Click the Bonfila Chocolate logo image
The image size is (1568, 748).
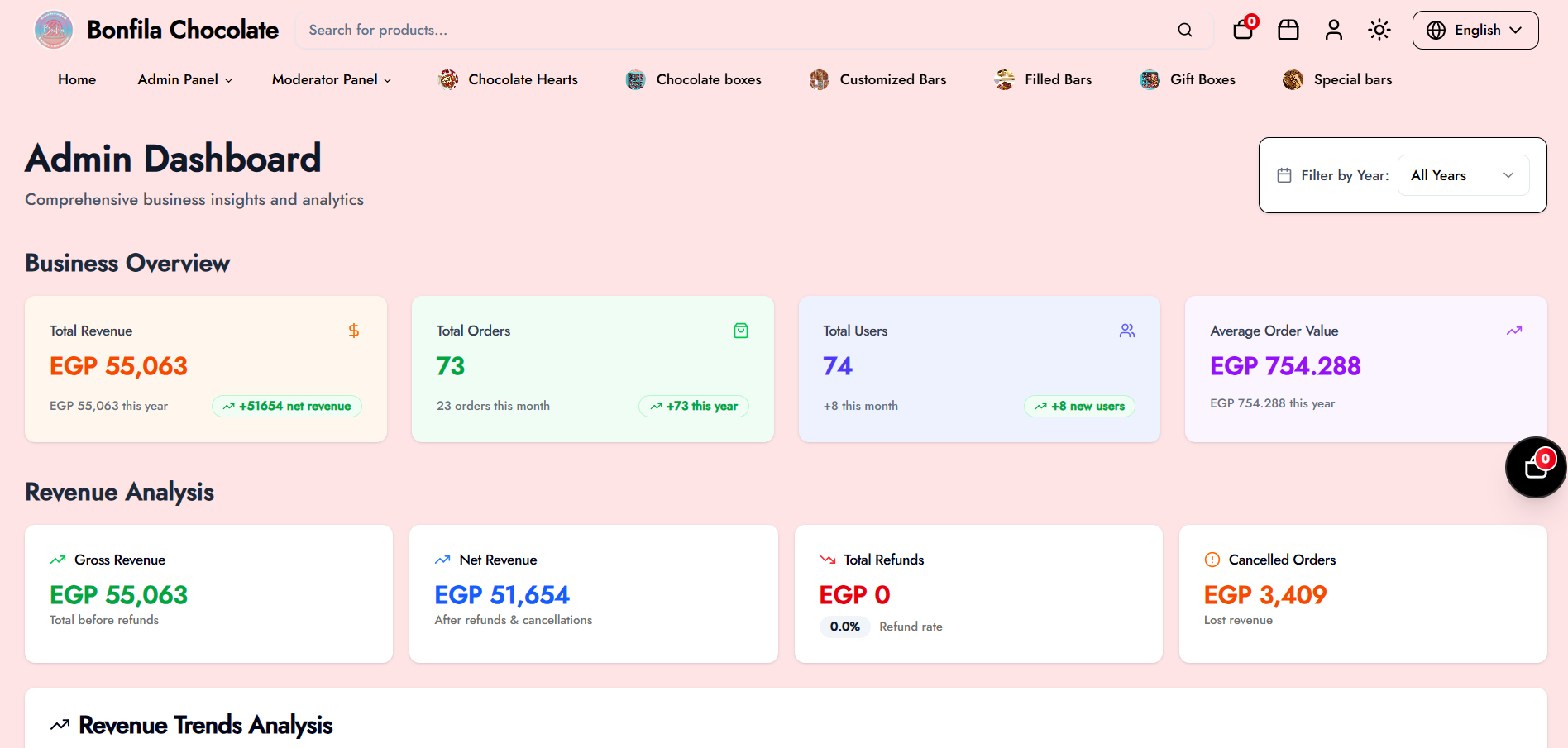[x=54, y=30]
